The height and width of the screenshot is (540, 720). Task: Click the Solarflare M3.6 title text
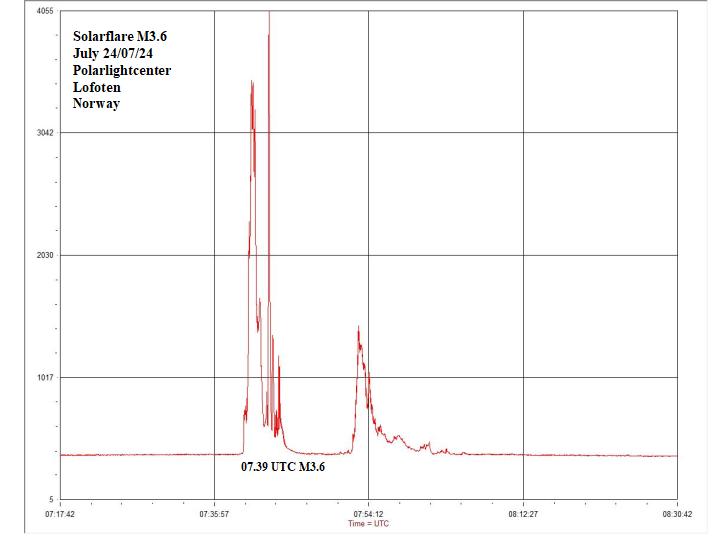click(x=120, y=37)
